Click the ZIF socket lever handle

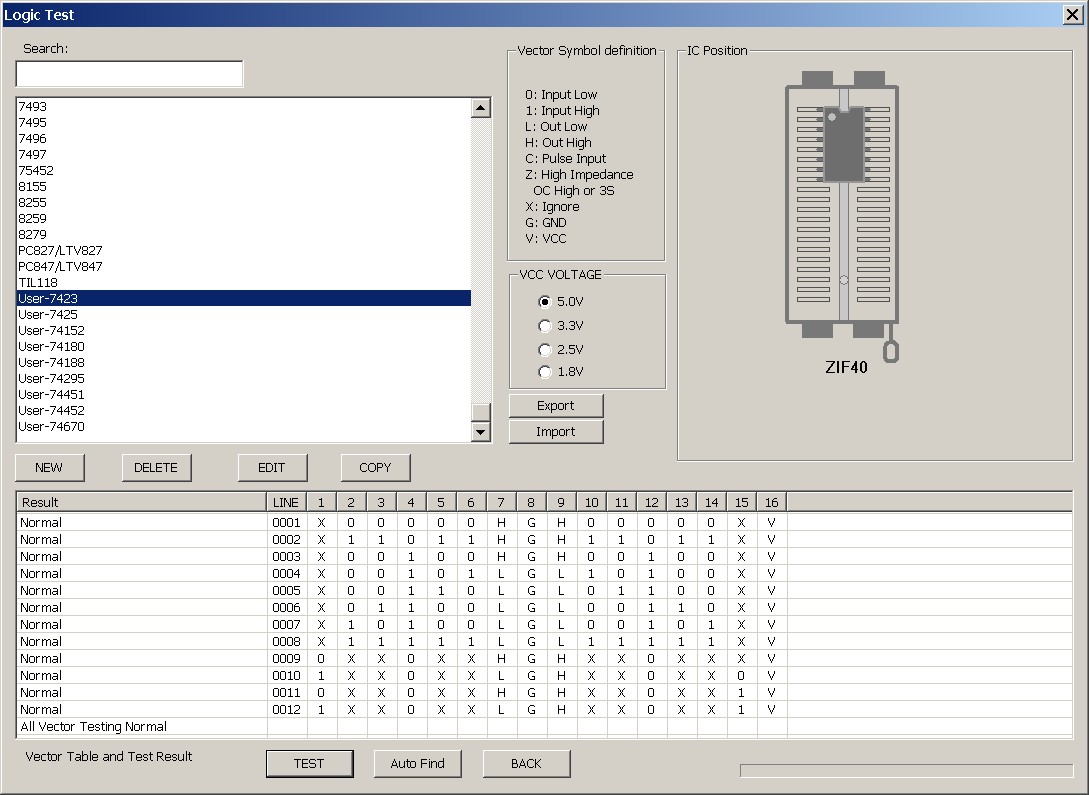coord(890,350)
